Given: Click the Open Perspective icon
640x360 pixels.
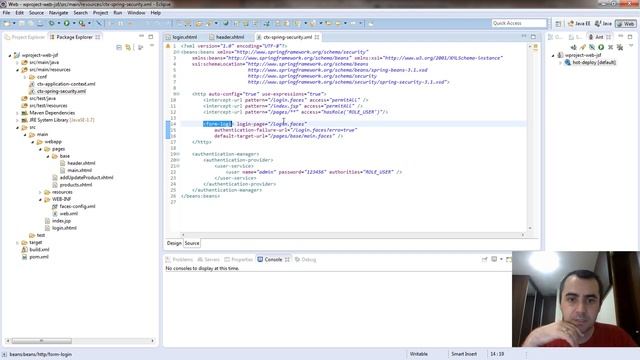Looking at the screenshot, I should (558, 24).
